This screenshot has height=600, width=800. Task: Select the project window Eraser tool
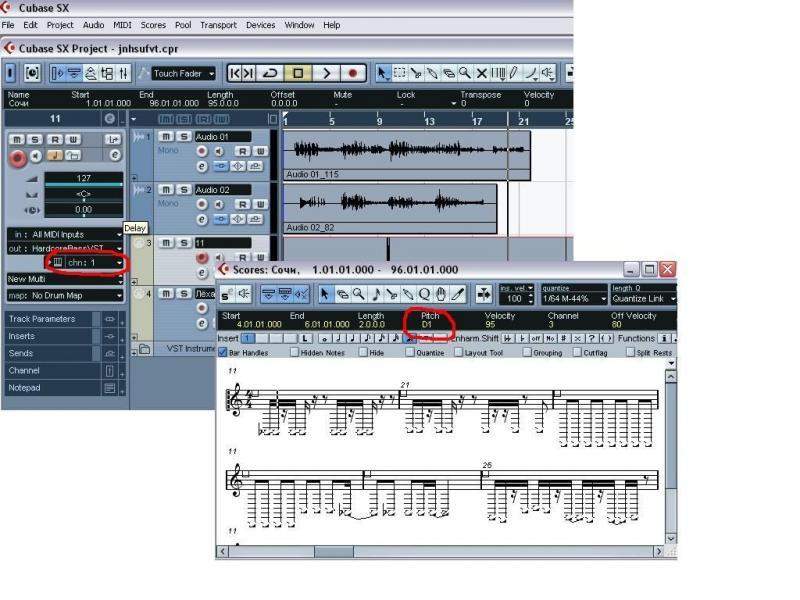[448, 73]
